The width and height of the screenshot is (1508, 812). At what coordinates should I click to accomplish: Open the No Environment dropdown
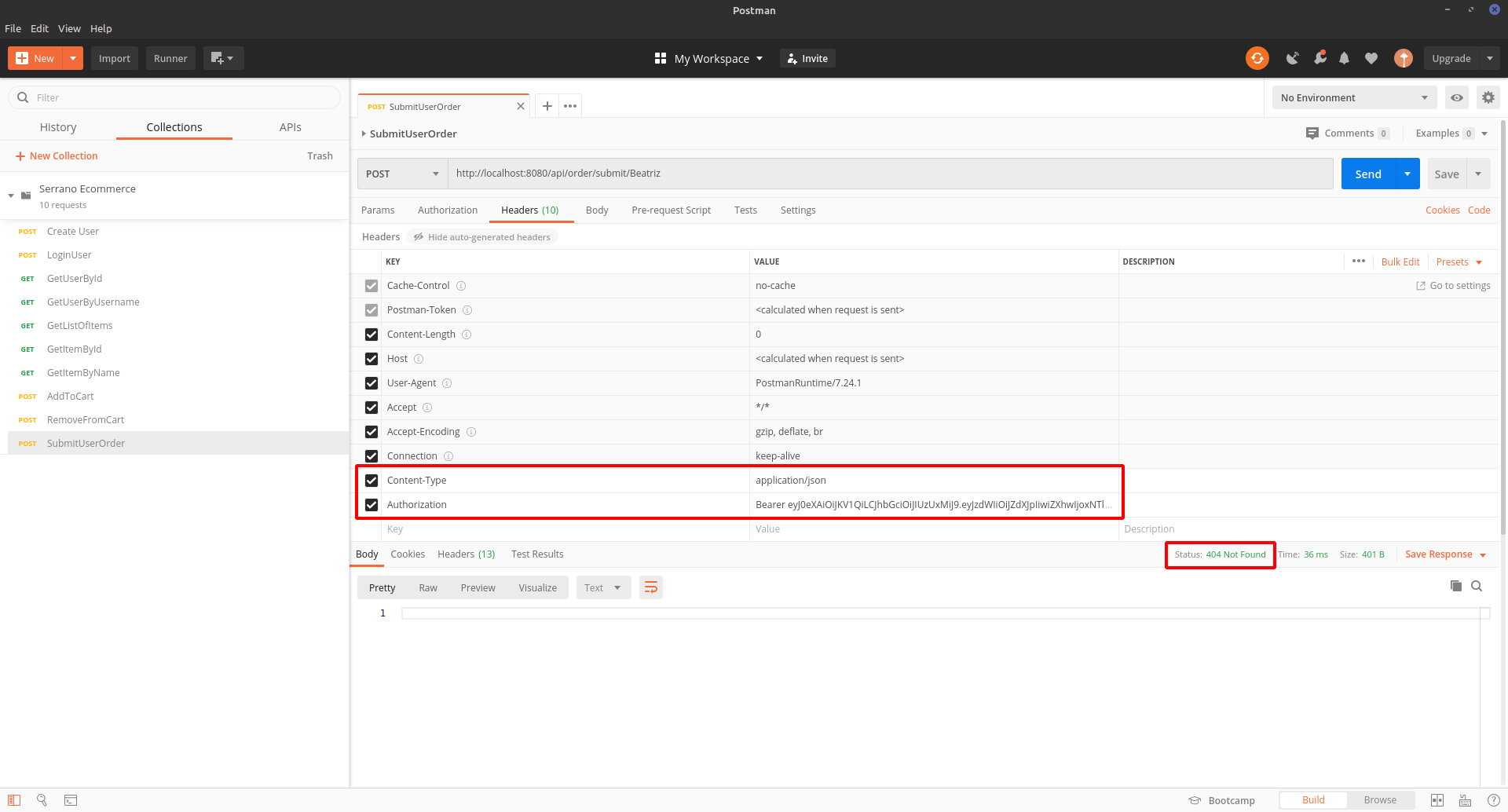pos(1354,97)
